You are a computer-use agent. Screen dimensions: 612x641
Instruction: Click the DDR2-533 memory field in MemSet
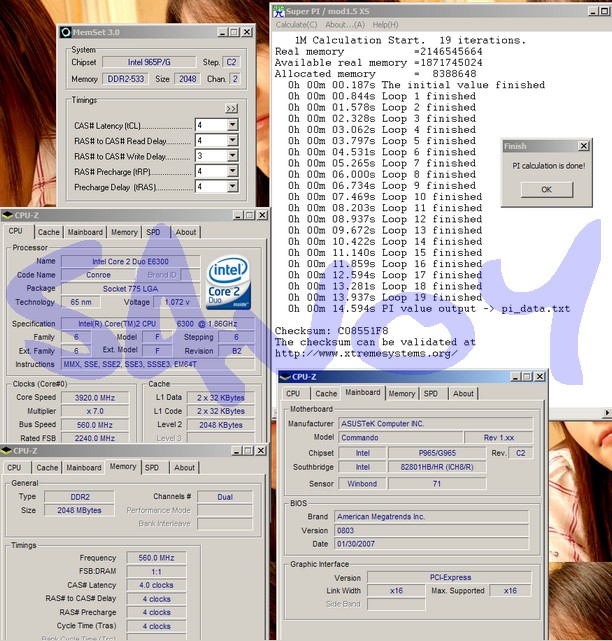coord(126,79)
